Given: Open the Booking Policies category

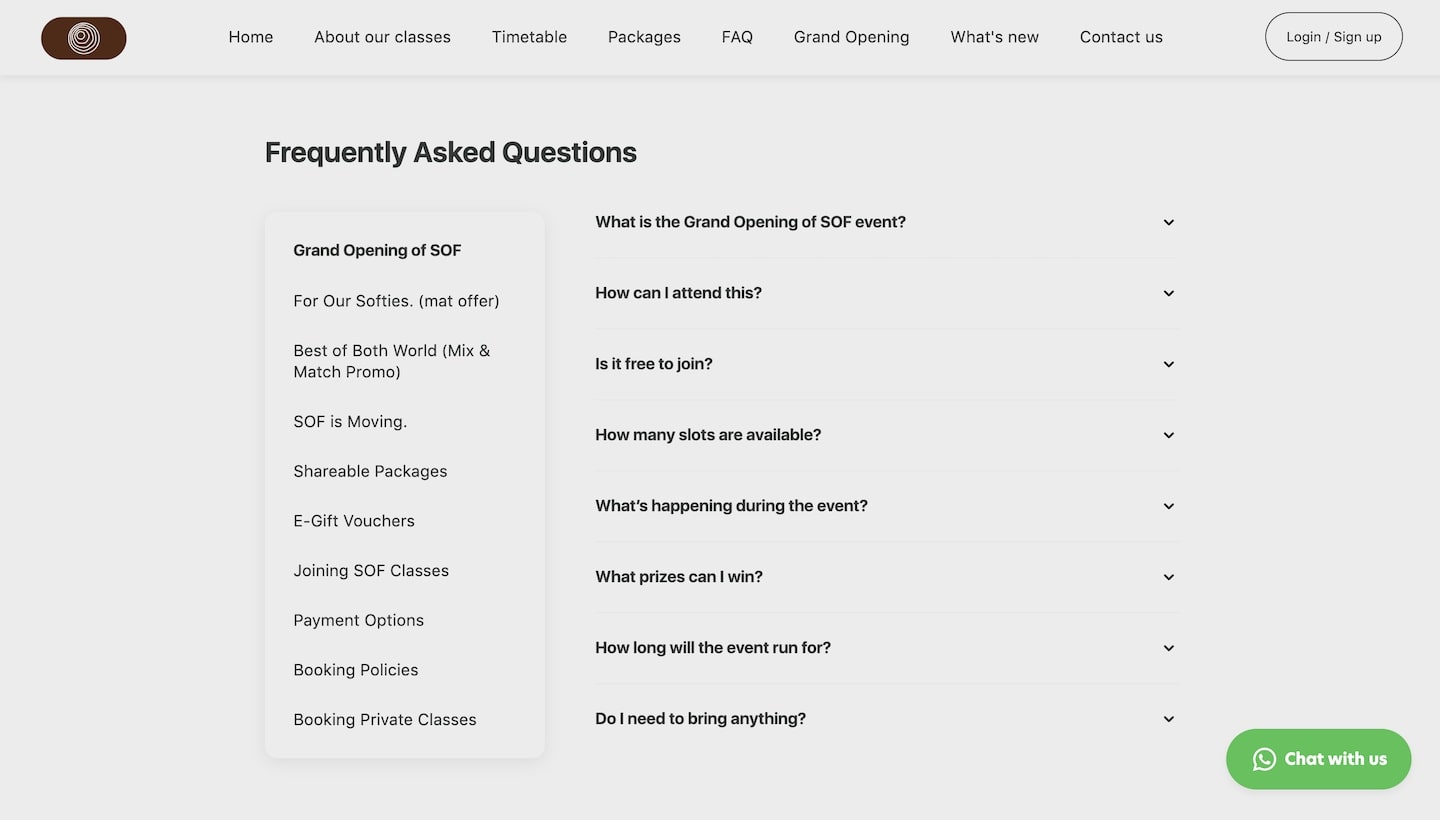Looking at the screenshot, I should (356, 670).
